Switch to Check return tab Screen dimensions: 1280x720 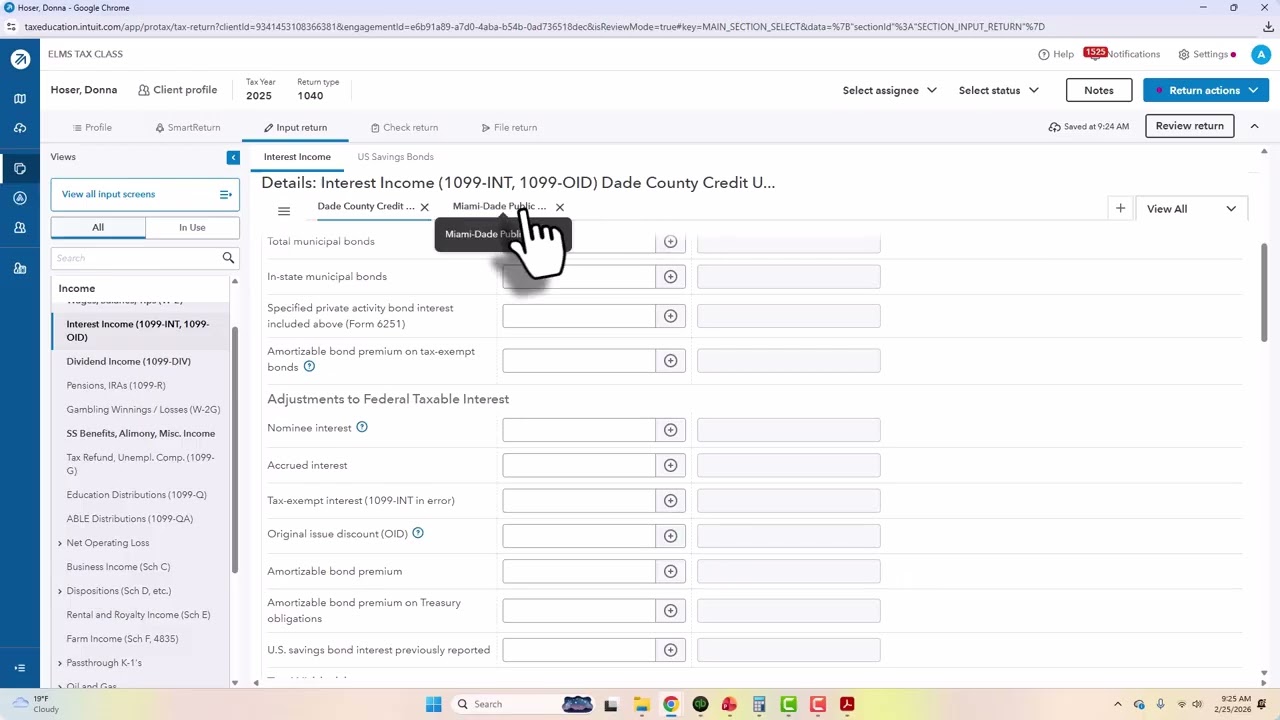(x=404, y=127)
